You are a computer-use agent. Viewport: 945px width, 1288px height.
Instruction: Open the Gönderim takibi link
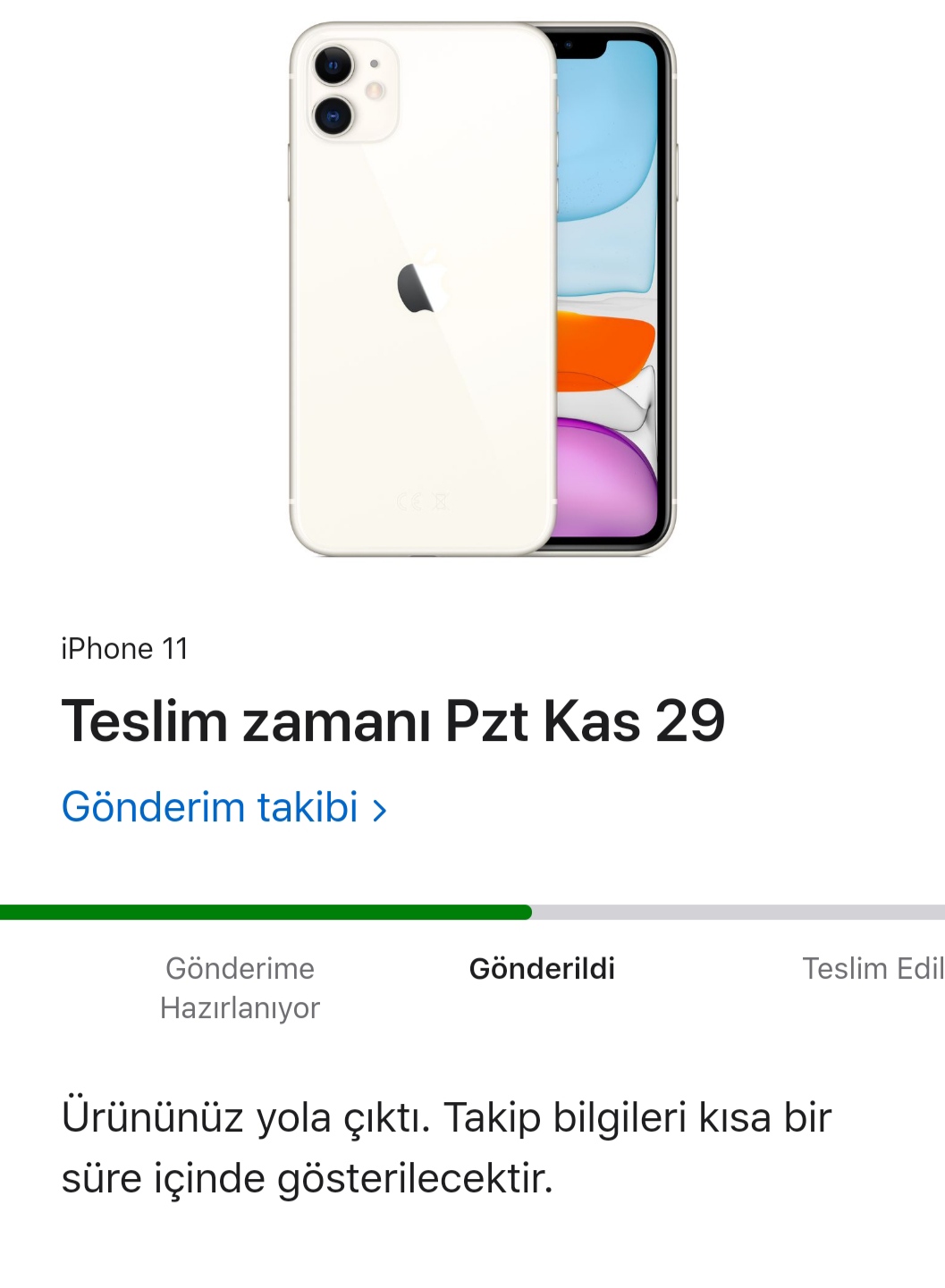tap(224, 807)
